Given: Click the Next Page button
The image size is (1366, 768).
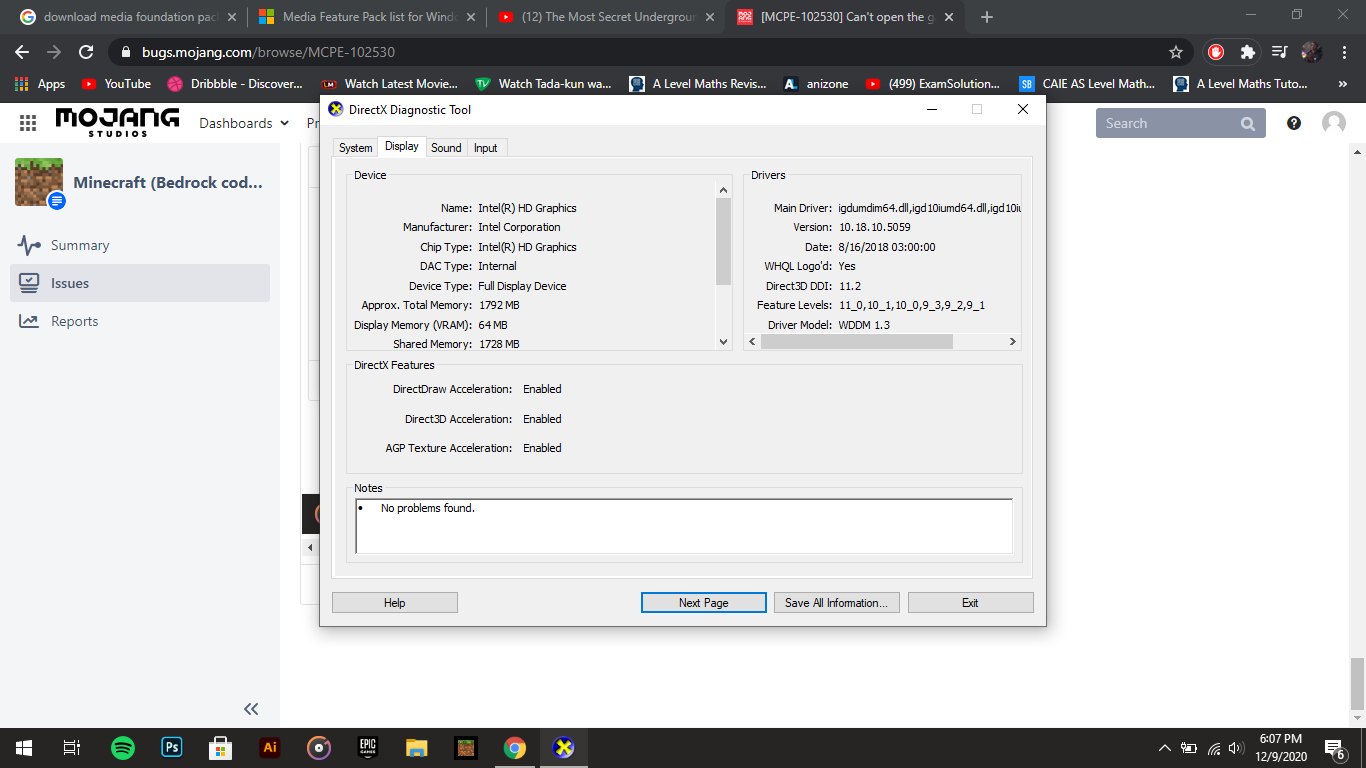Looking at the screenshot, I should [x=703, y=603].
